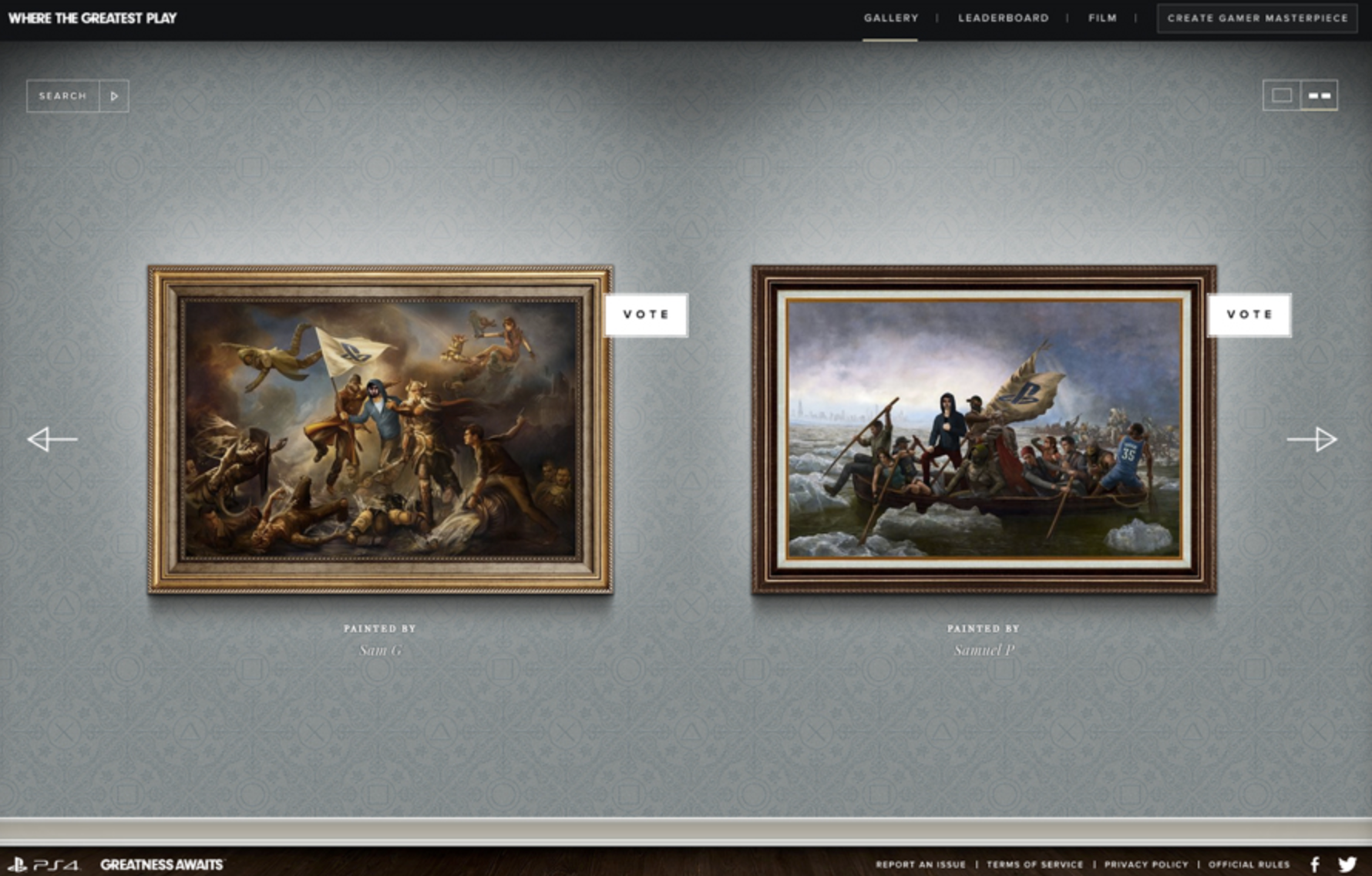Click the artist name Sam G
The image size is (1372, 876).
pyautogui.click(x=381, y=650)
